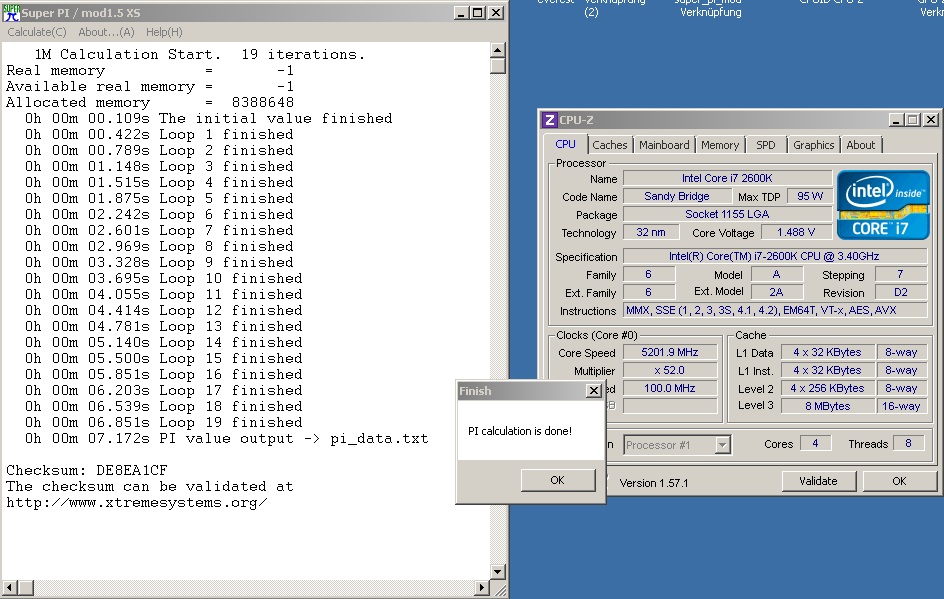Select the CPU tab in CPU-Z
This screenshot has width=944, height=599.
(565, 144)
